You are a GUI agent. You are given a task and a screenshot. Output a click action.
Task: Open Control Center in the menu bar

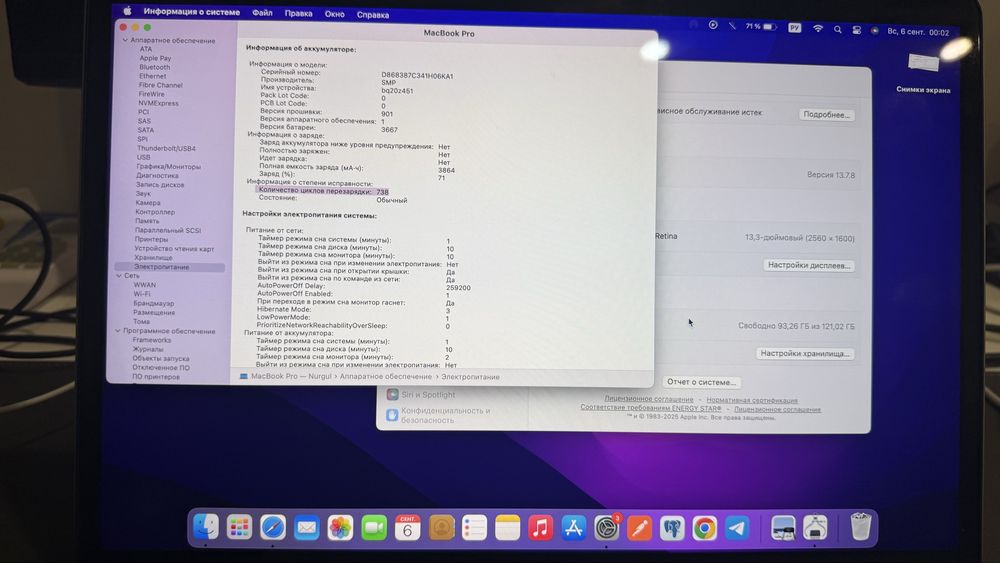857,30
